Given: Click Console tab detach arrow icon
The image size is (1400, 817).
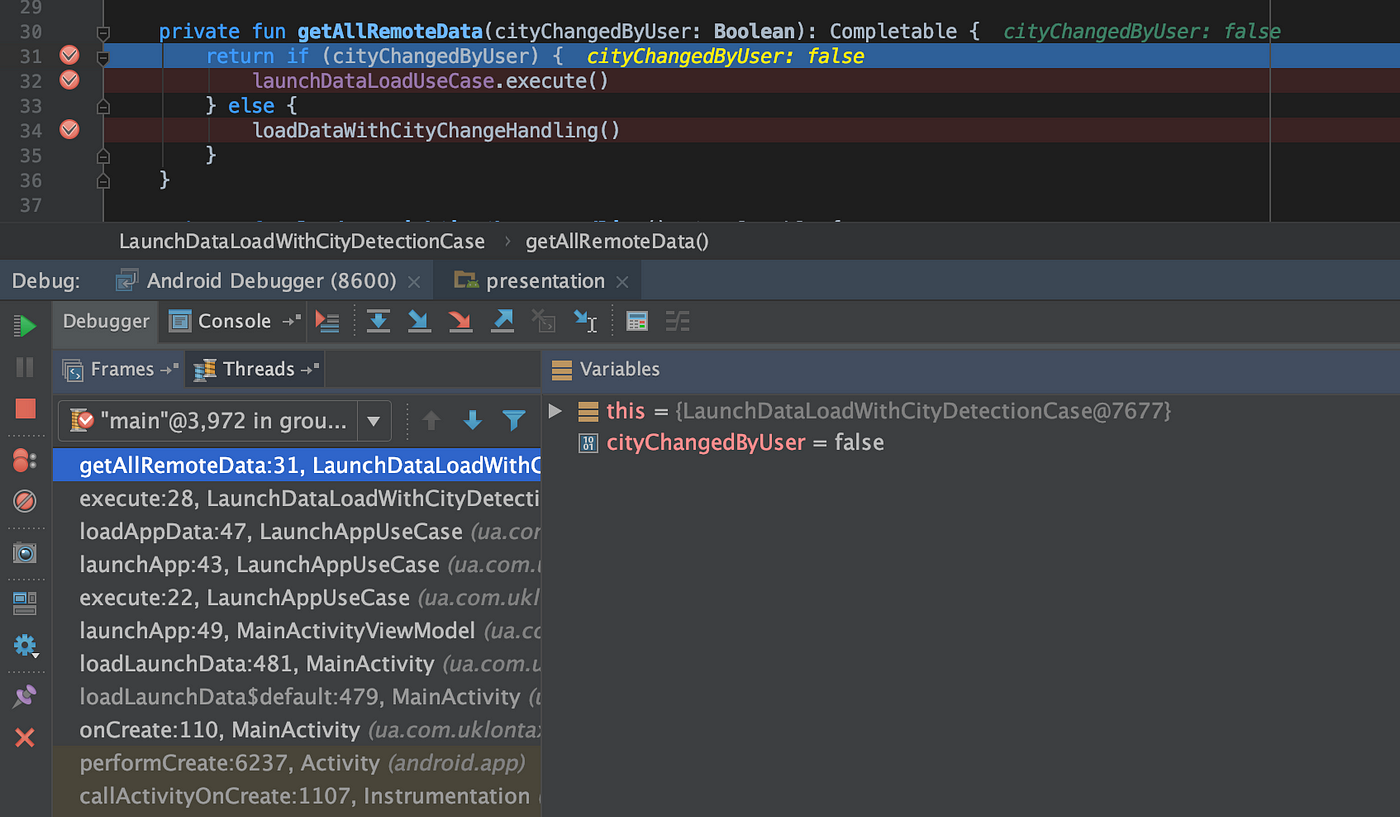Looking at the screenshot, I should (x=291, y=321).
